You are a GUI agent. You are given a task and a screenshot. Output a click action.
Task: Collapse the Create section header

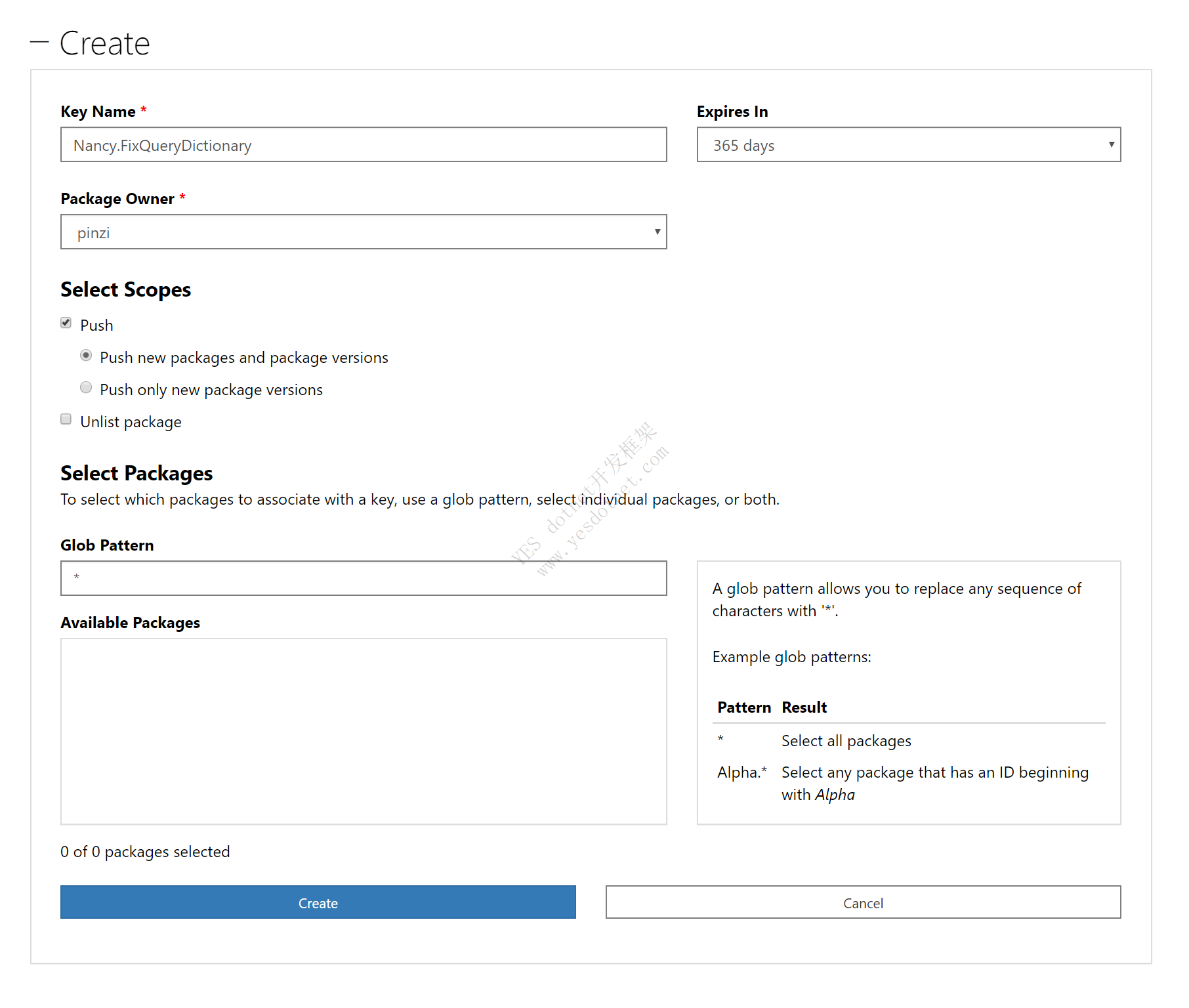(x=91, y=43)
